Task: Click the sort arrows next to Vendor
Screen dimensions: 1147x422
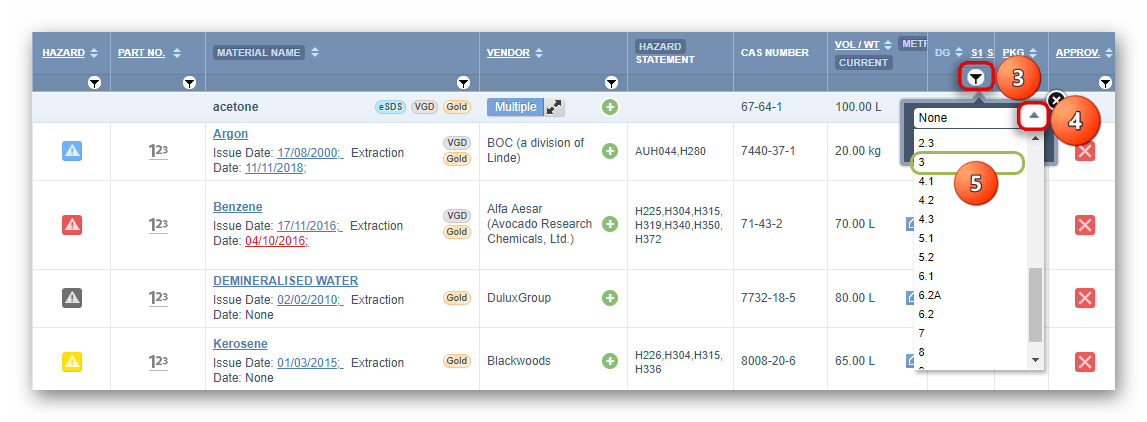Action: [539, 53]
